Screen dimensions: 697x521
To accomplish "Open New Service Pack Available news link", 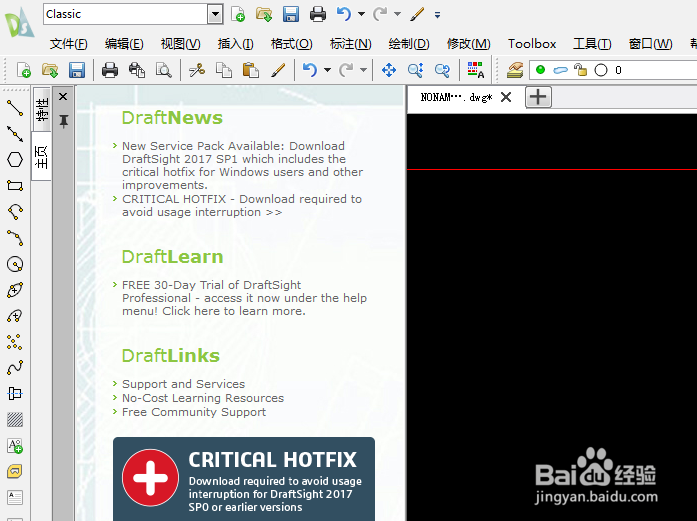I will click(242, 165).
